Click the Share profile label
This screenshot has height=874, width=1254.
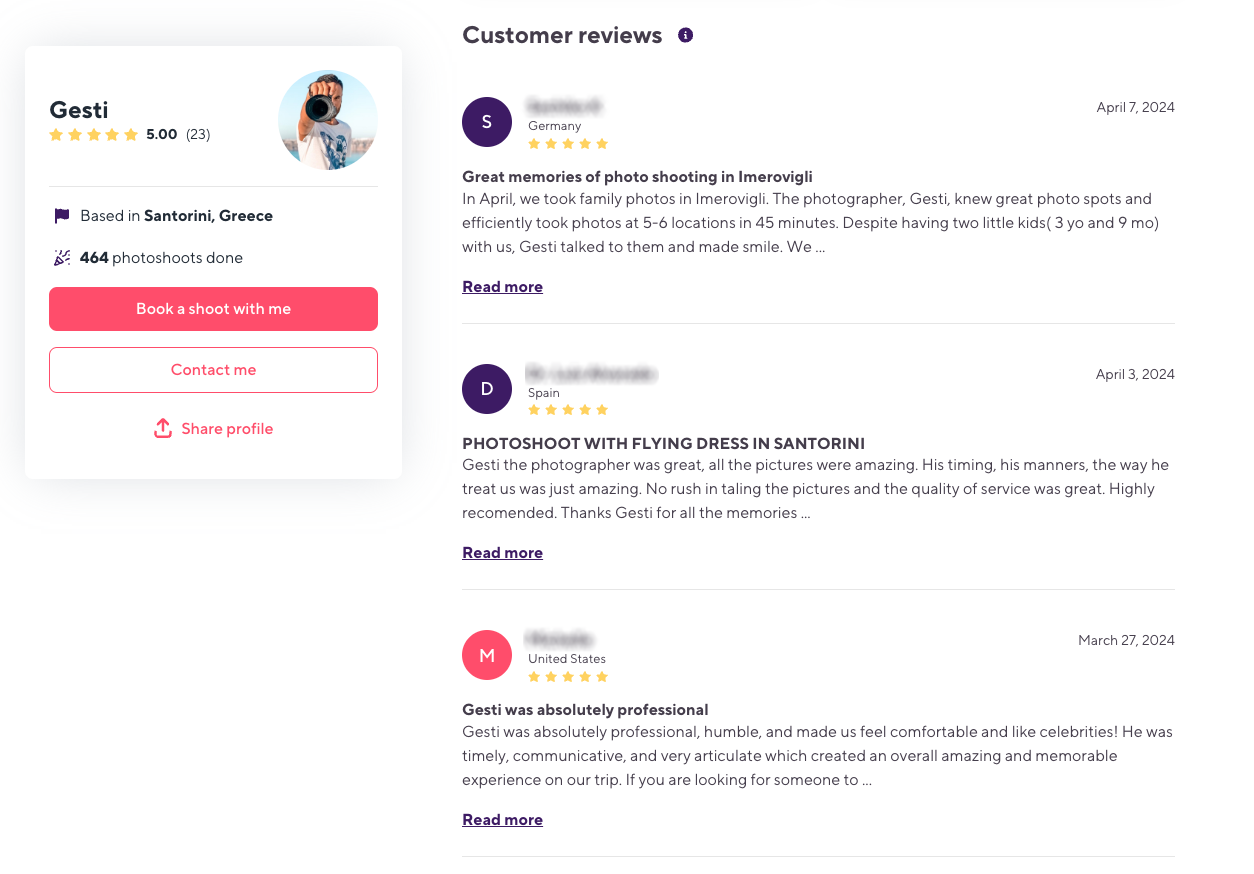coord(227,428)
